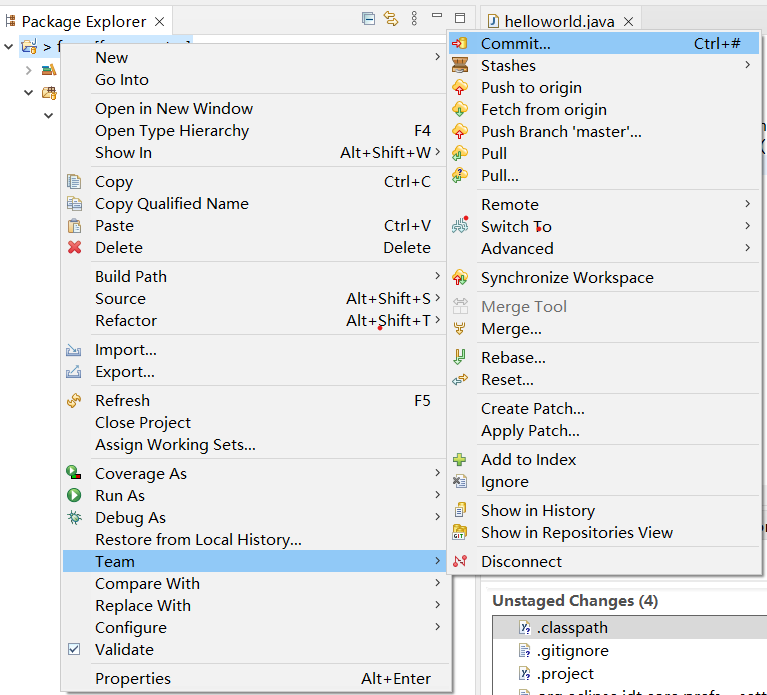
Task: Click the Copy icon in context menu
Action: point(74,181)
